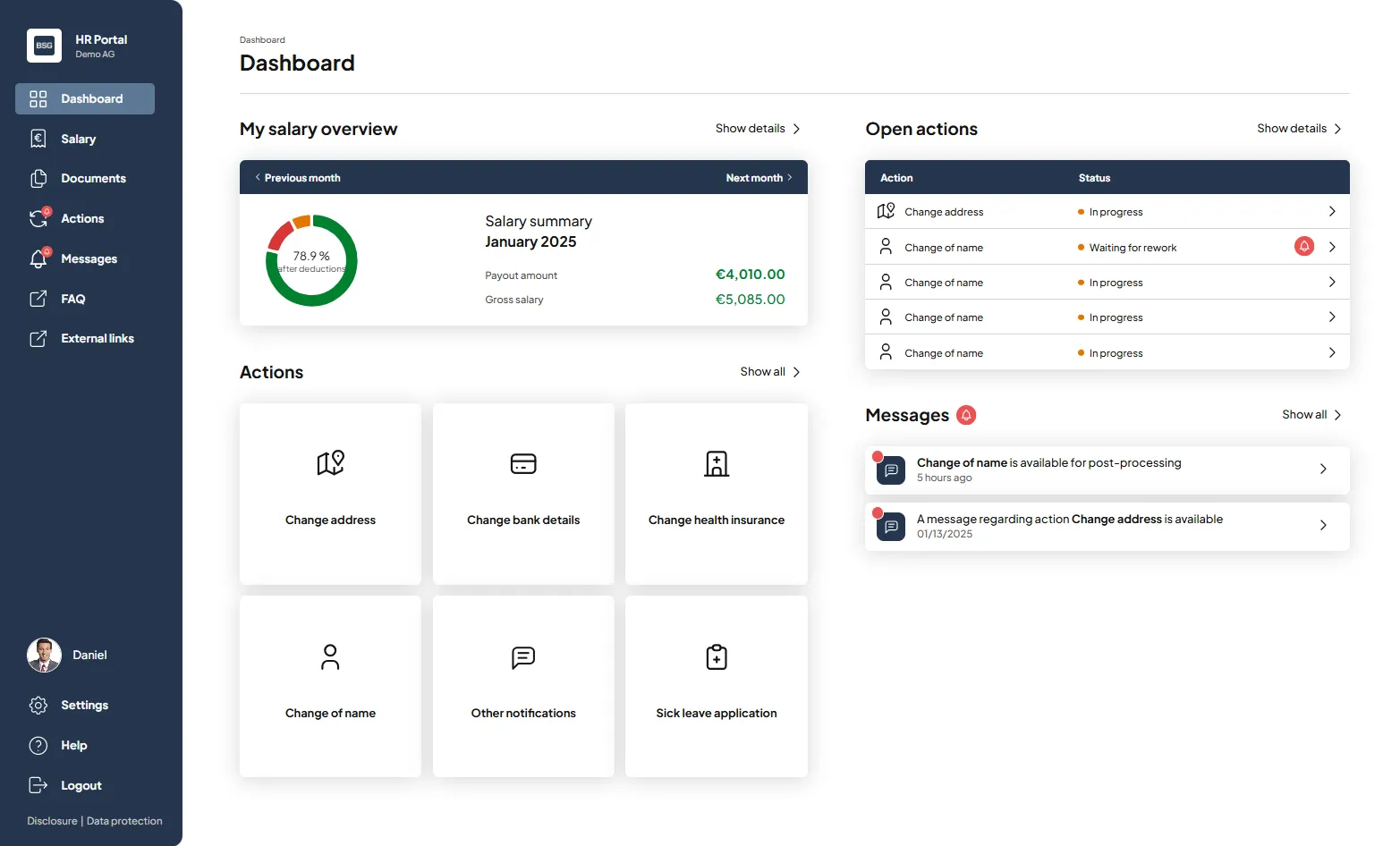Go to Previous month in salary overview
This screenshot has height=846, width=1400.
pos(298,178)
